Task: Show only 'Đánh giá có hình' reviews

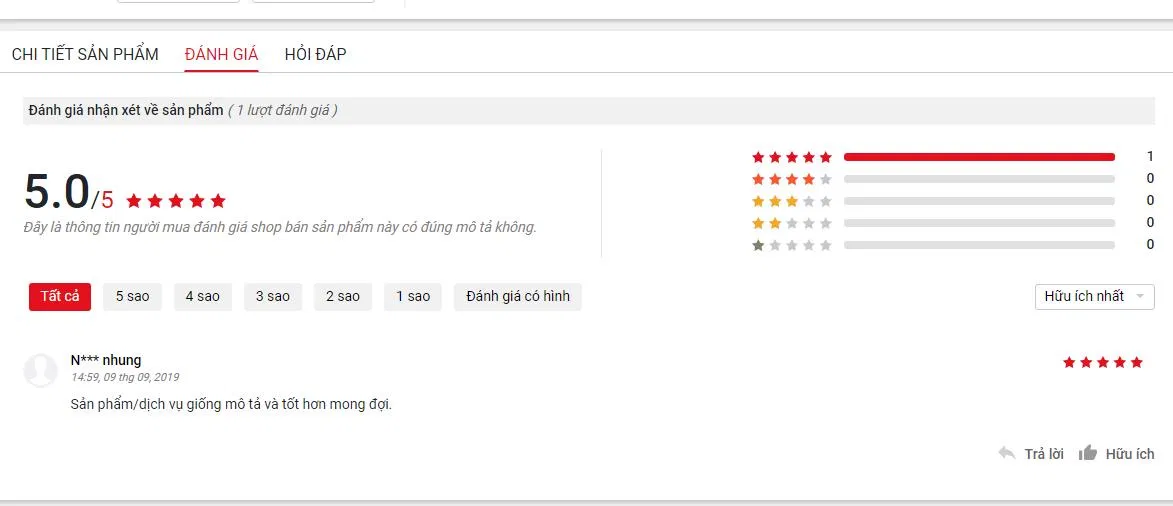Action: [x=517, y=296]
